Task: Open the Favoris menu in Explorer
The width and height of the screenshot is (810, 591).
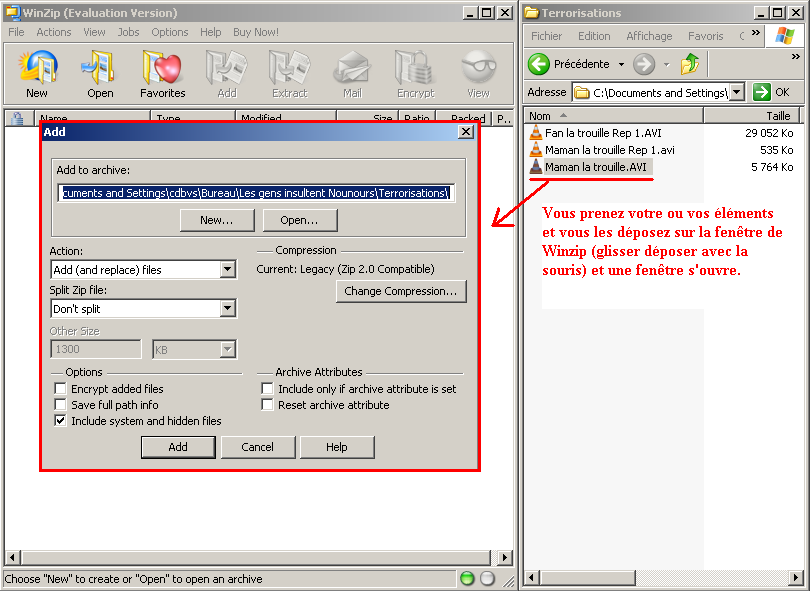Action: coord(706,36)
